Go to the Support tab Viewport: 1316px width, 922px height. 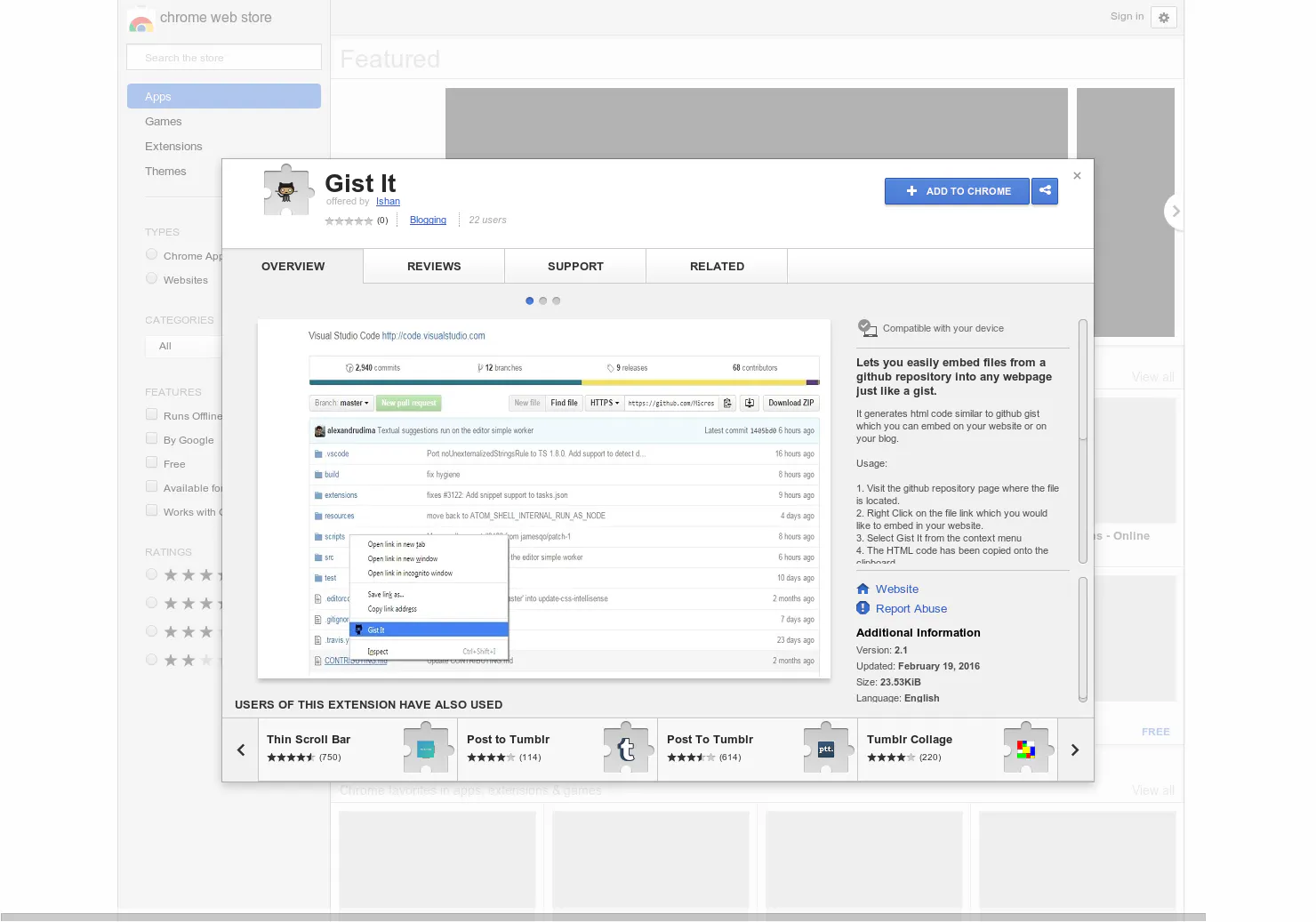[575, 266]
